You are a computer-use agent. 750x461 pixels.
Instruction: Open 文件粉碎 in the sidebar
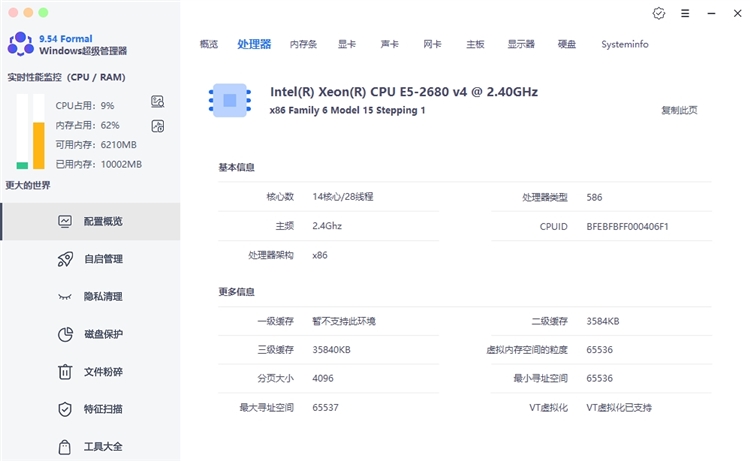pyautogui.click(x=91, y=372)
